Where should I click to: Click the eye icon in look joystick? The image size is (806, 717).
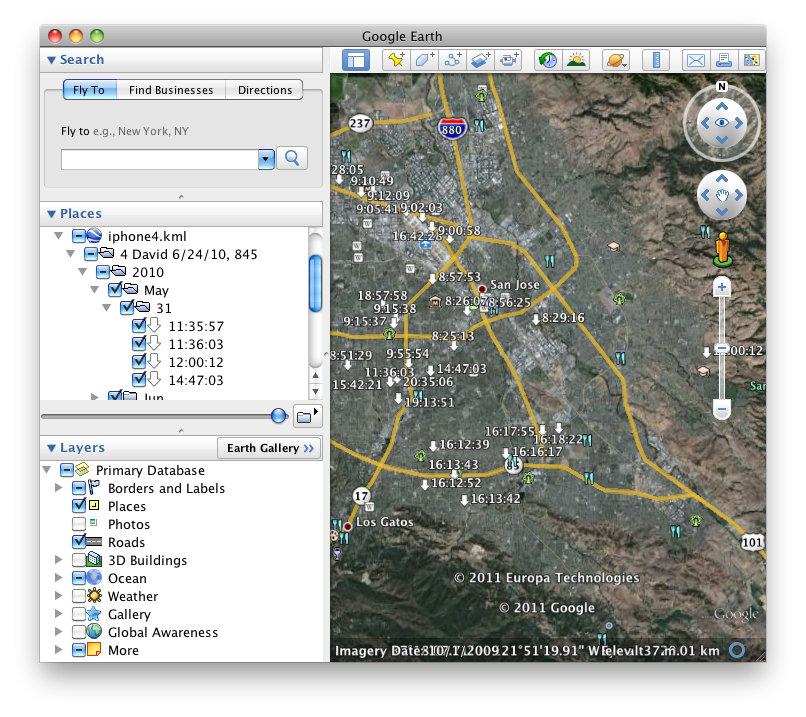coord(722,123)
